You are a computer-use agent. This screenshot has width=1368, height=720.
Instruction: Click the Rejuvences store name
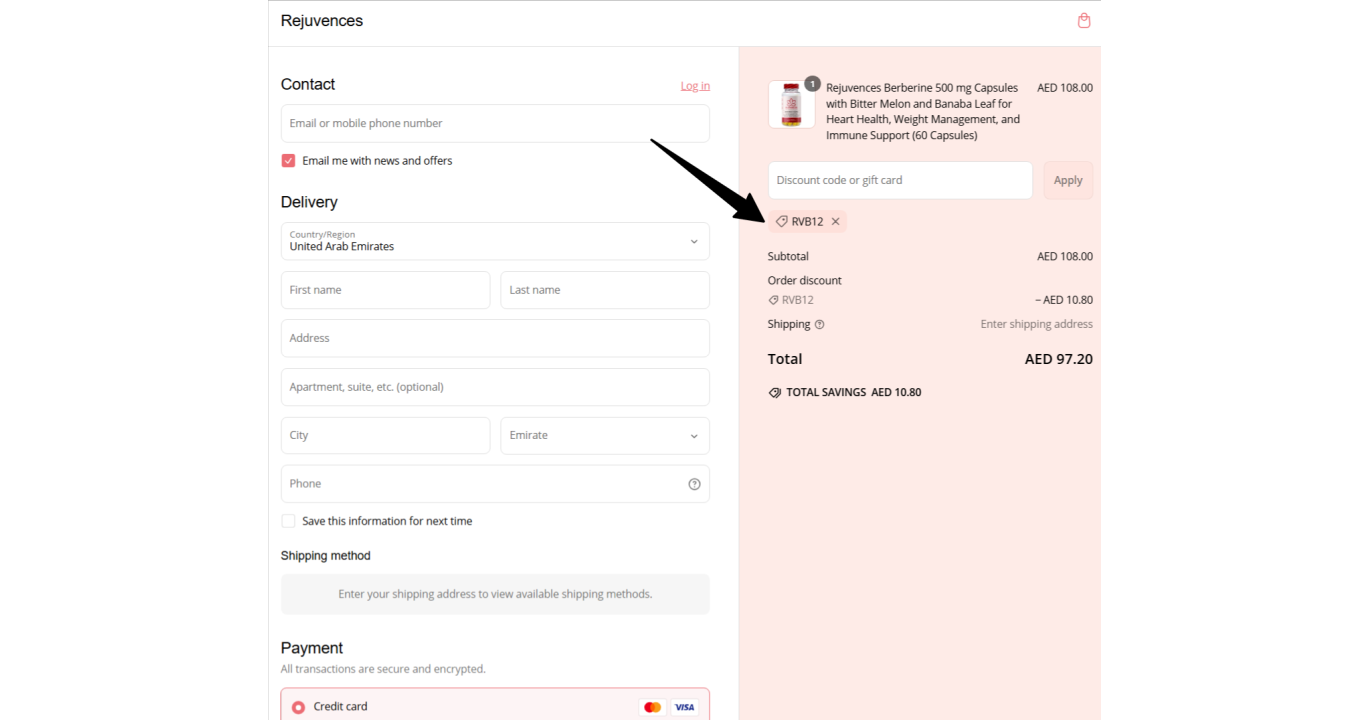[x=322, y=21]
